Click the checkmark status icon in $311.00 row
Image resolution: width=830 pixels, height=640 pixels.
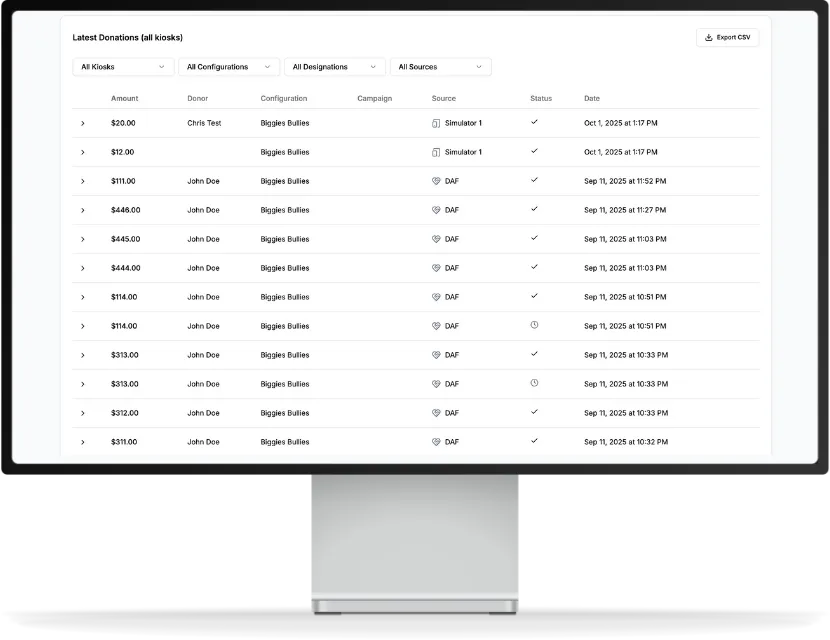click(534, 441)
